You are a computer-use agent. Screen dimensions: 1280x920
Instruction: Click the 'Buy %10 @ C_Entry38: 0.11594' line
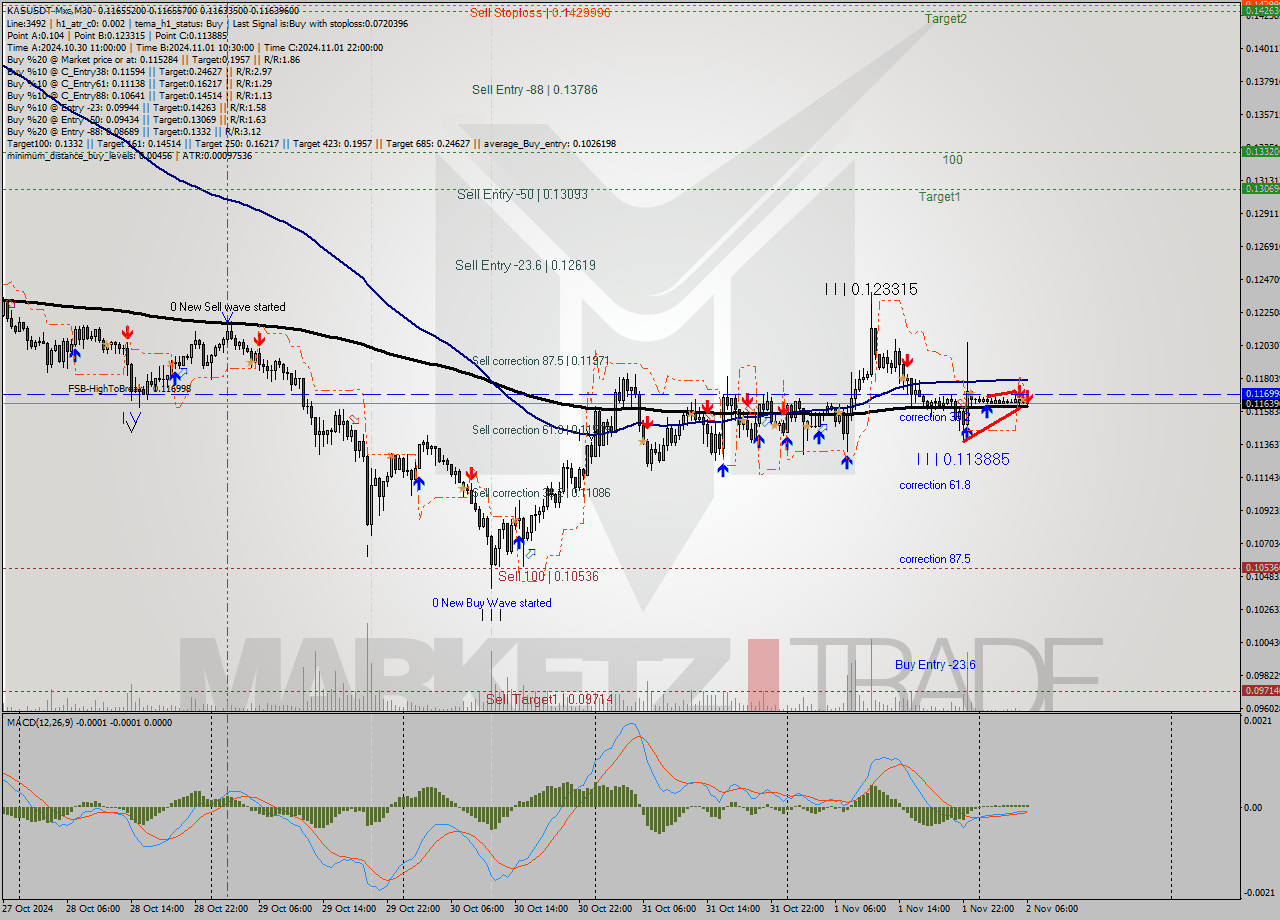(x=139, y=71)
